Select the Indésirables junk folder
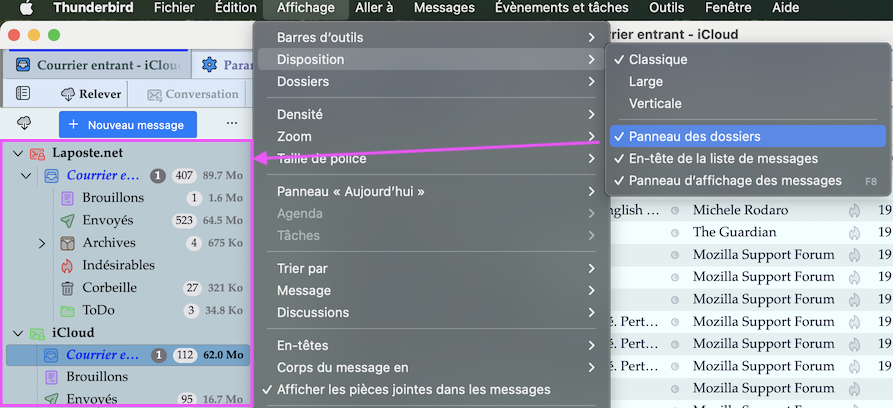 118,265
